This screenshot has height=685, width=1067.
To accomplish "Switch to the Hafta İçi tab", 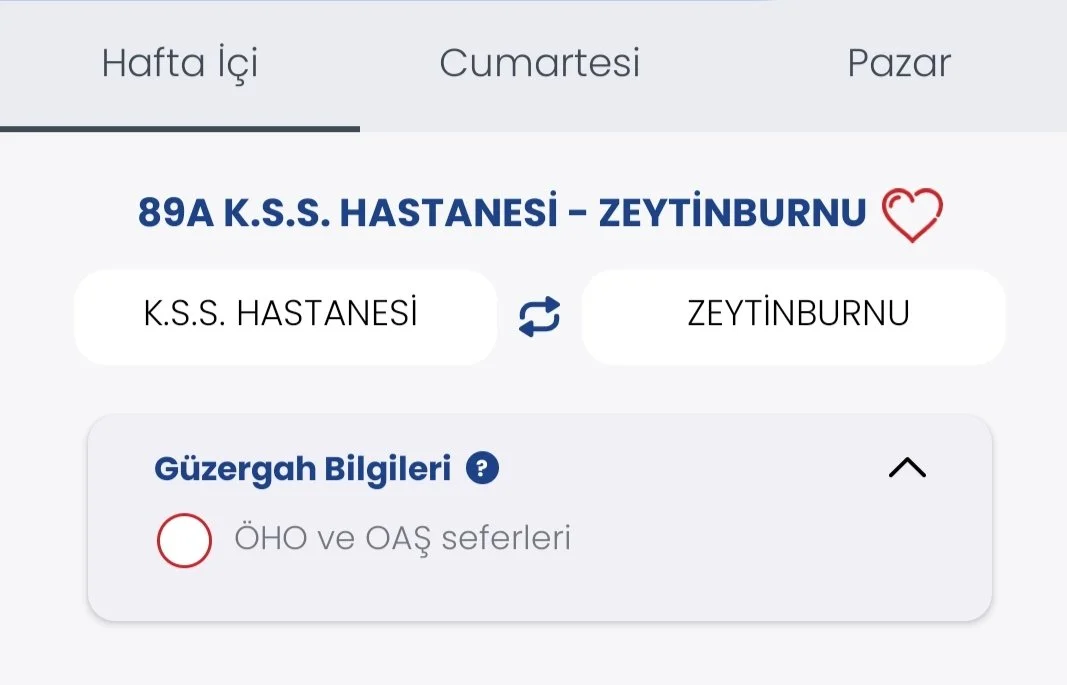I will click(x=180, y=64).
